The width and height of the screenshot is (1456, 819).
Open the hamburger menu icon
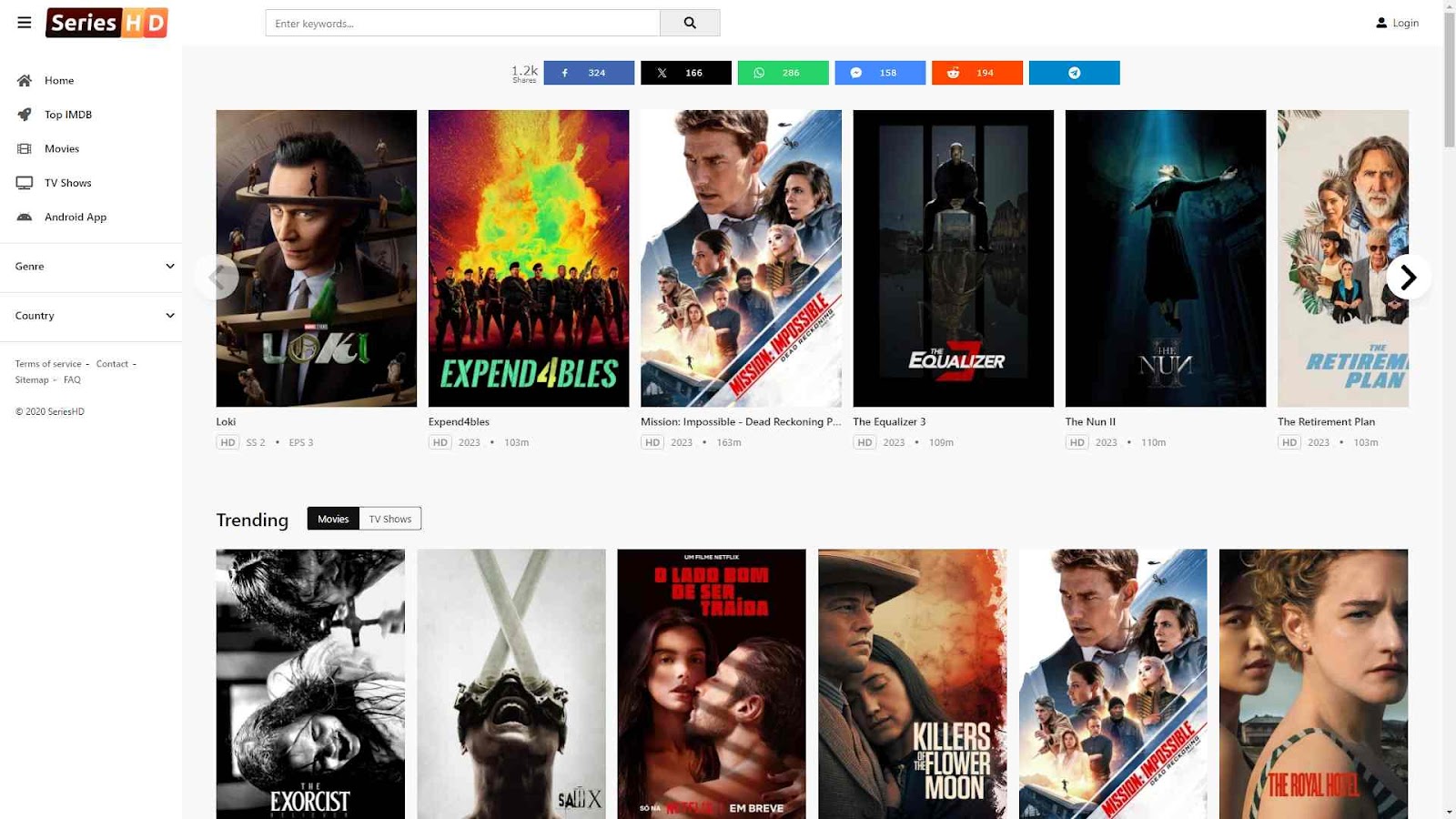click(x=25, y=23)
